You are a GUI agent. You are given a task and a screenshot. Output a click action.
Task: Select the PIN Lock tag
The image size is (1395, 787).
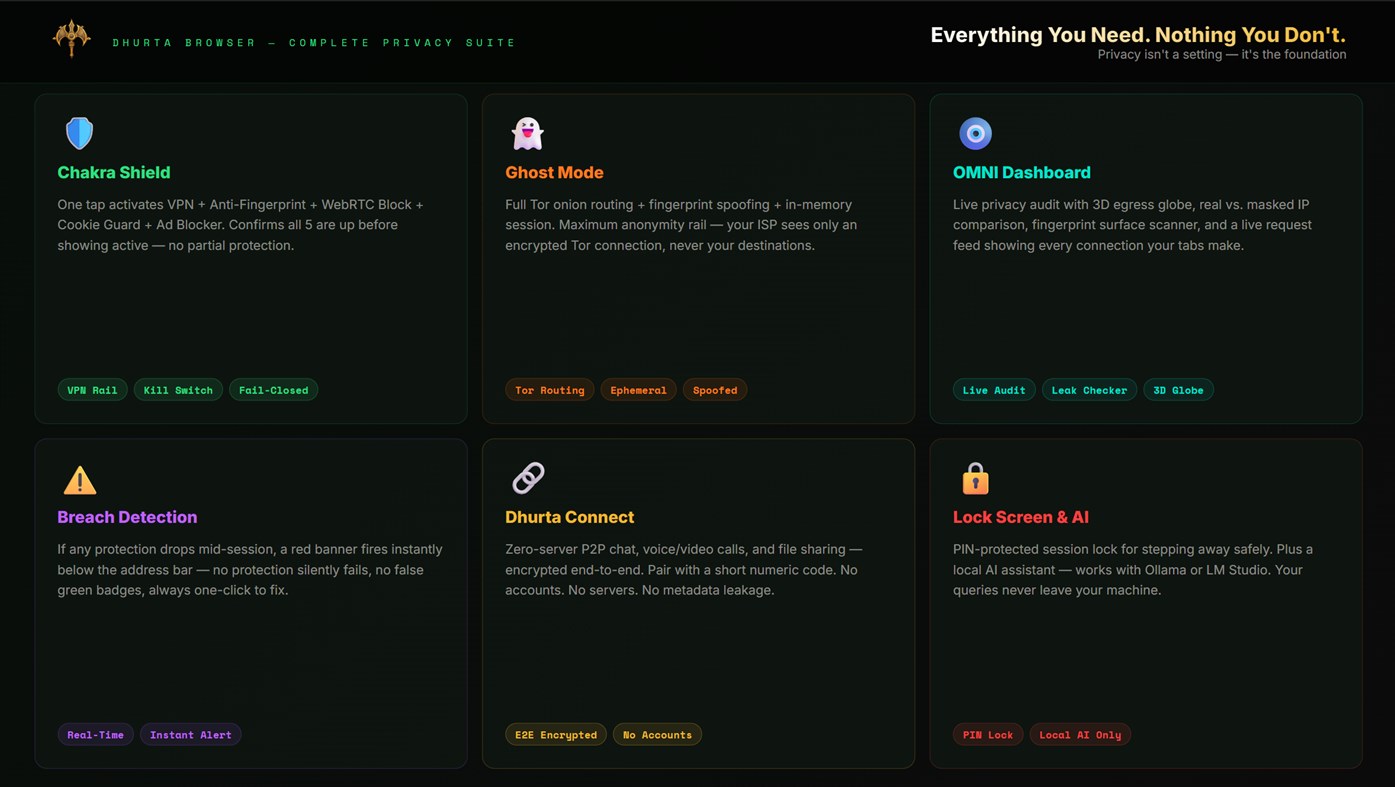click(x=988, y=735)
